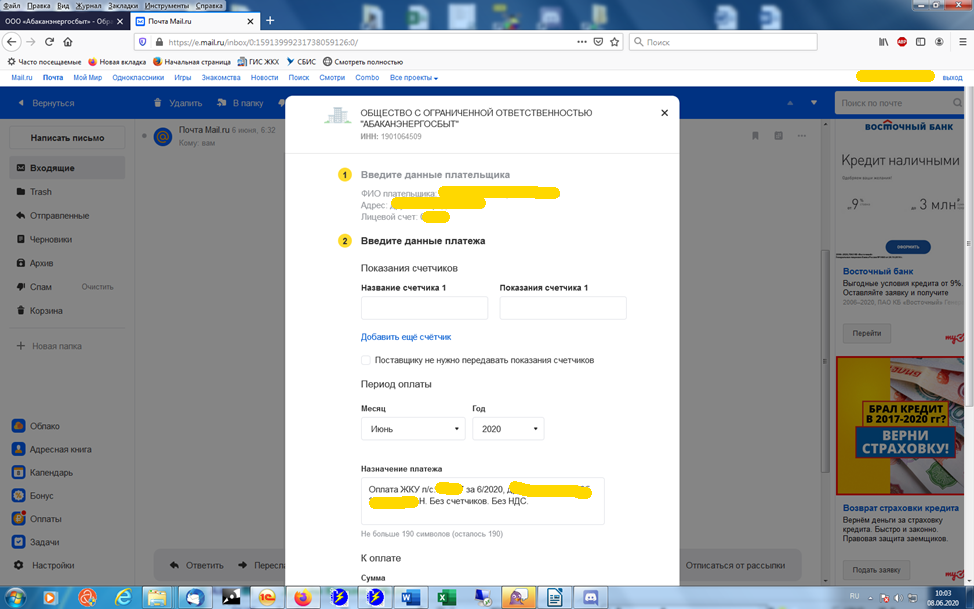
Task: Open a new browser tab with plus
Action: pos(270,21)
